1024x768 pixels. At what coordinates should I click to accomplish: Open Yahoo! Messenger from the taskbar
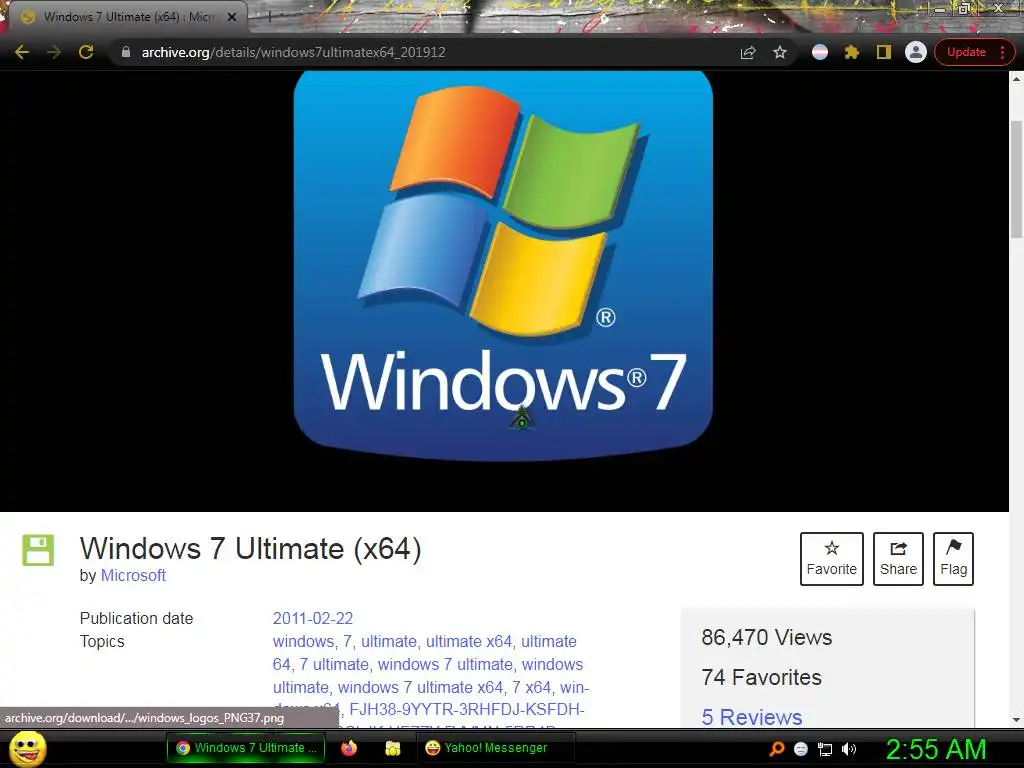pos(494,748)
